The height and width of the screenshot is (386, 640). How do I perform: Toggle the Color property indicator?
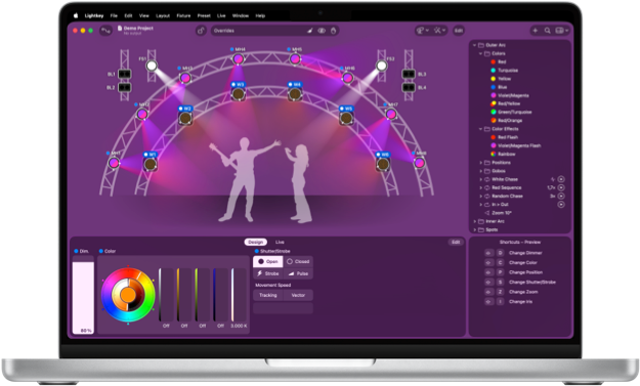click(x=101, y=251)
